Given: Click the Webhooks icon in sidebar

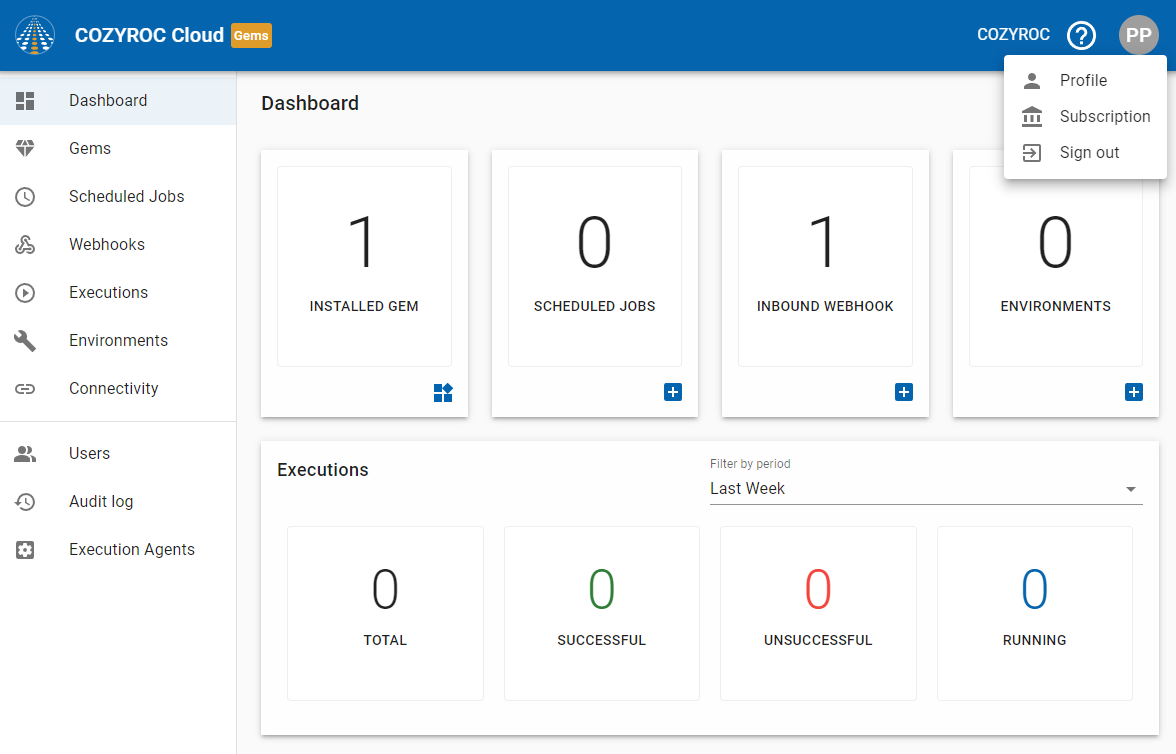Looking at the screenshot, I should 25,245.
